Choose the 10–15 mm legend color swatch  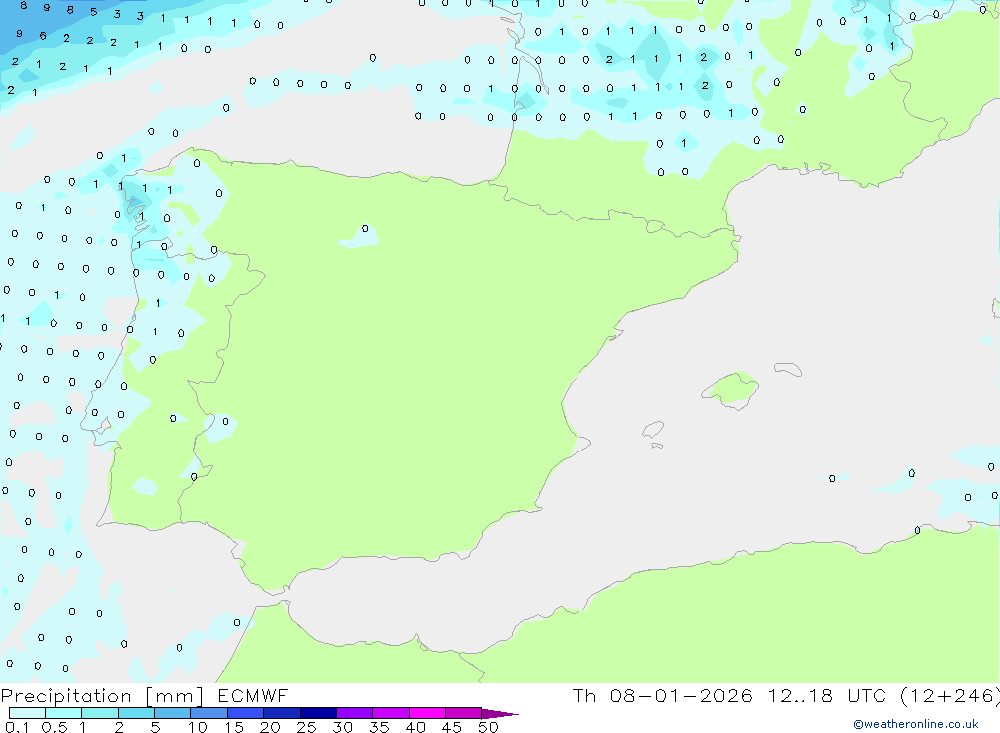pyautogui.click(x=209, y=713)
